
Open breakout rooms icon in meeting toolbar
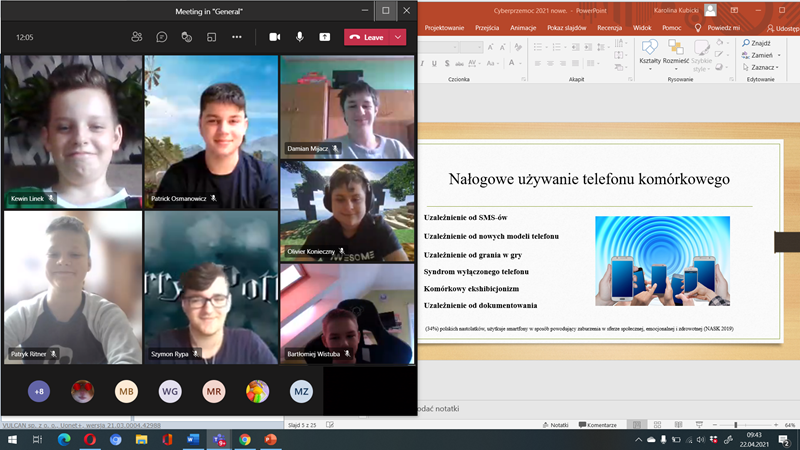coord(211,37)
